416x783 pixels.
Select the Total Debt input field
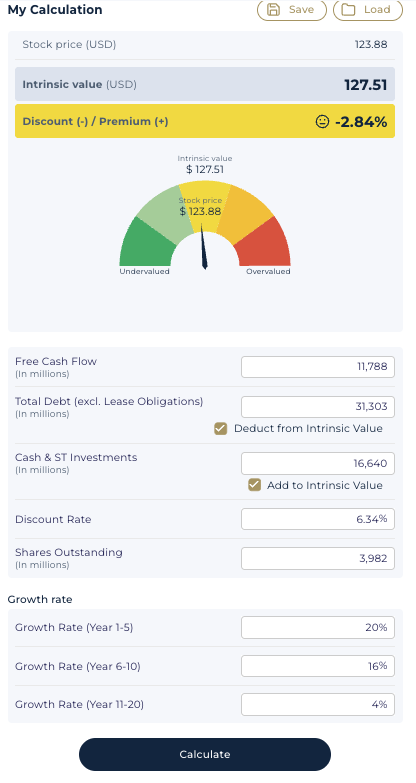coord(318,406)
